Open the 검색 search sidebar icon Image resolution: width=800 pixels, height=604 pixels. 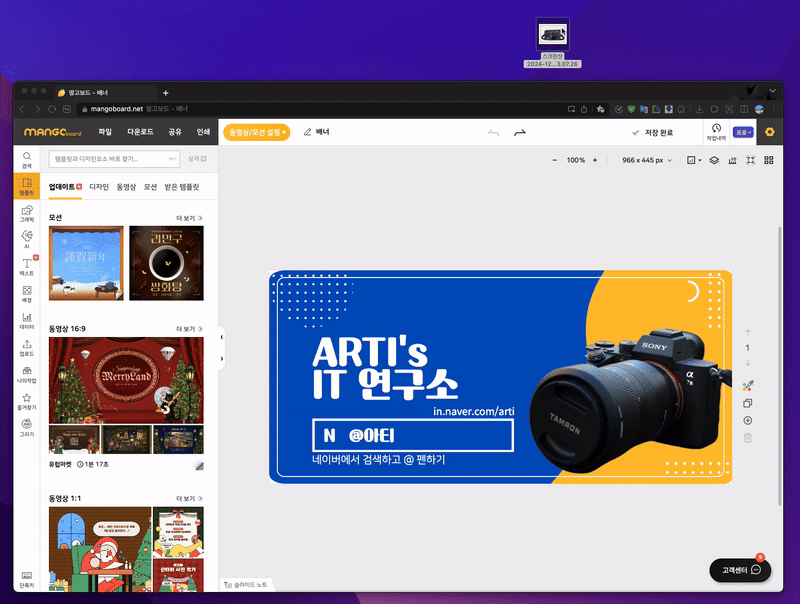pos(27,159)
